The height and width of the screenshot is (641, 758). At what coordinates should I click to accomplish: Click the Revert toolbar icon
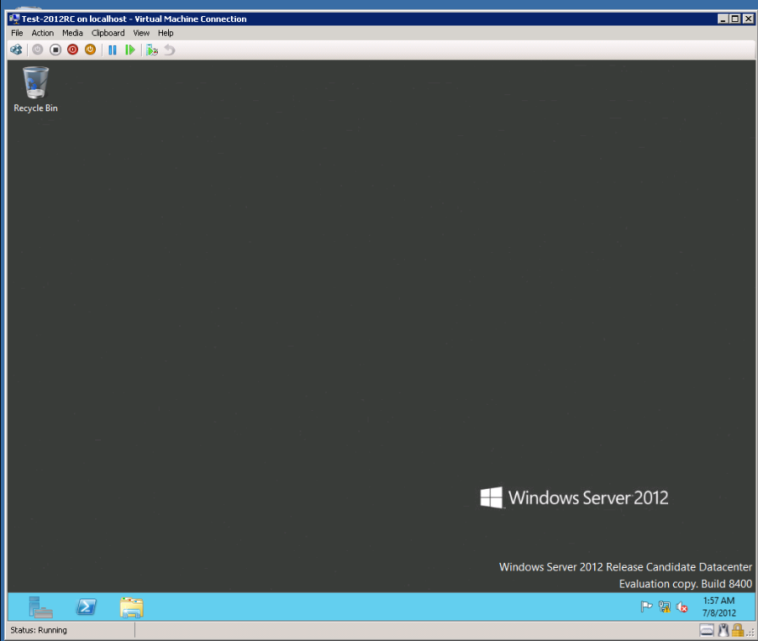pos(169,50)
